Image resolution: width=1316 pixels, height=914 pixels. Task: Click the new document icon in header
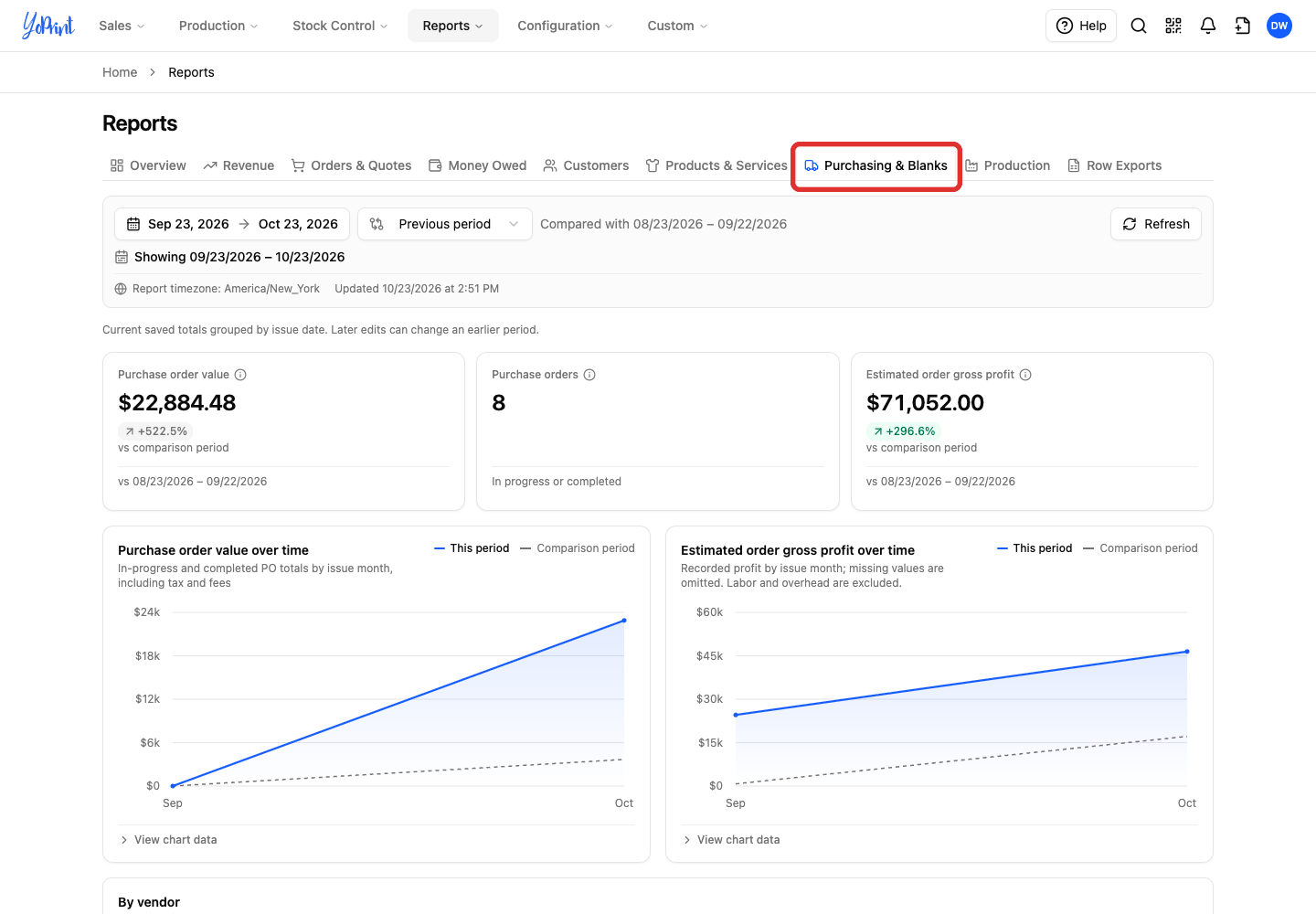pyautogui.click(x=1243, y=26)
